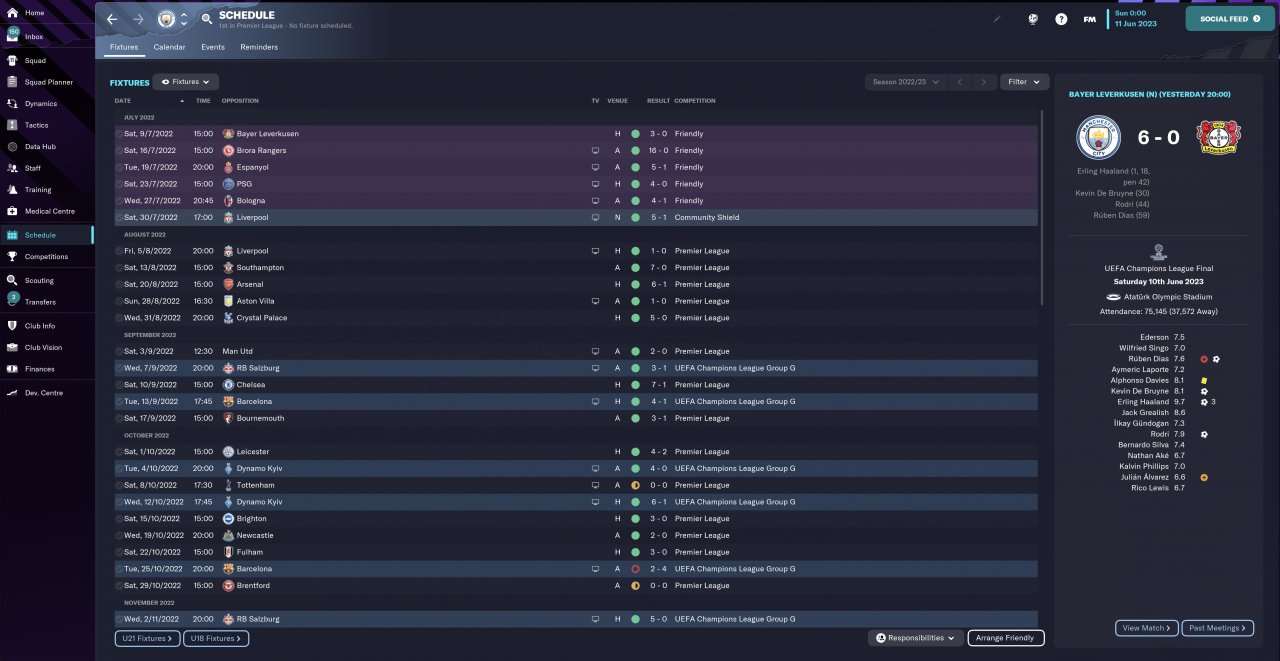Click the OPPOSITION column header
This screenshot has height=661, width=1280.
[x=240, y=101]
